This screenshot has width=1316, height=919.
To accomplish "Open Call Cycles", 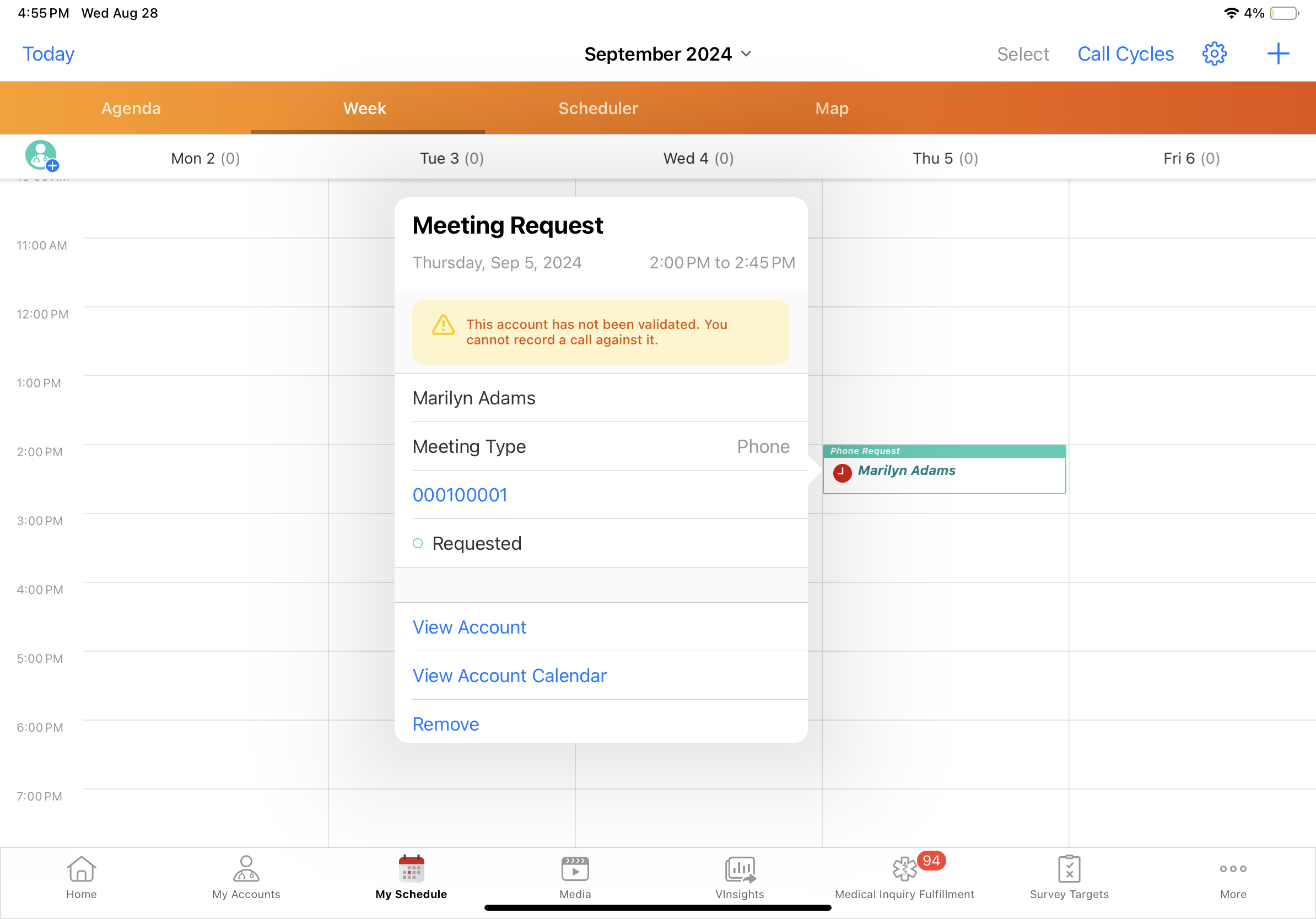I will (x=1125, y=54).
